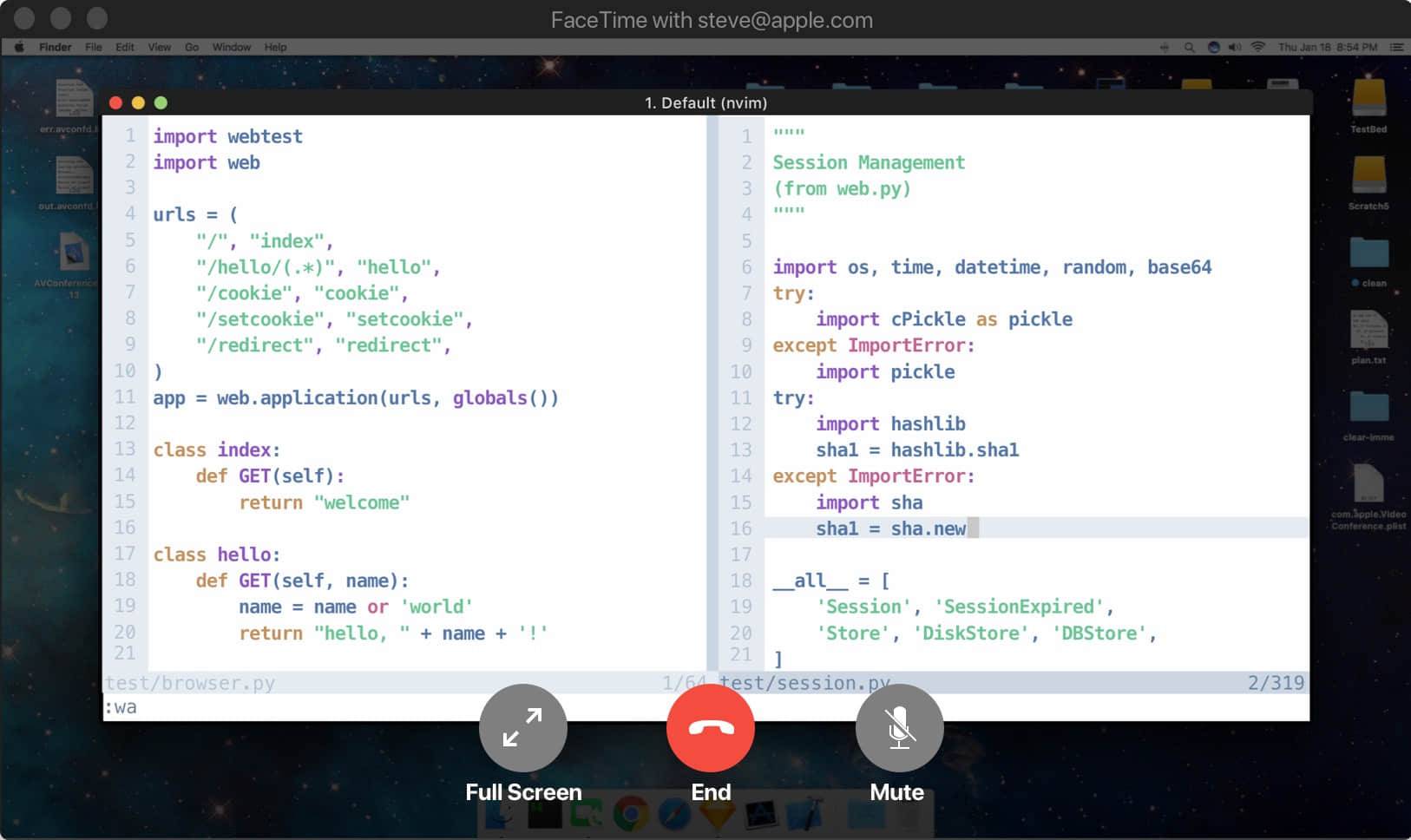Open Sketch in the Dock
The height and width of the screenshot is (840, 1411).
coord(718,815)
